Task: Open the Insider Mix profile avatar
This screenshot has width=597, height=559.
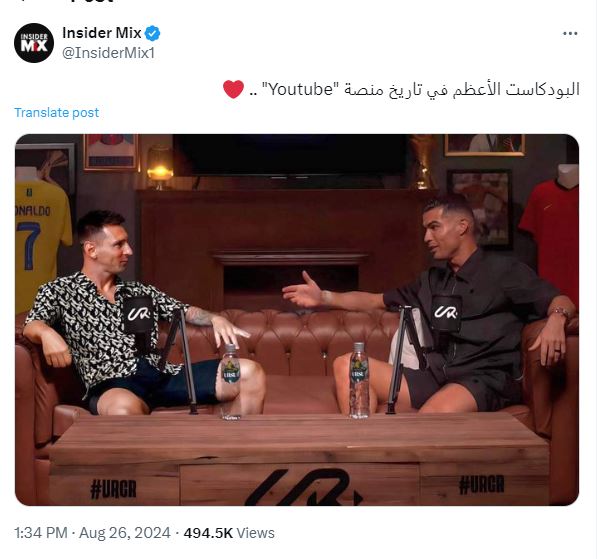Action: (34, 43)
